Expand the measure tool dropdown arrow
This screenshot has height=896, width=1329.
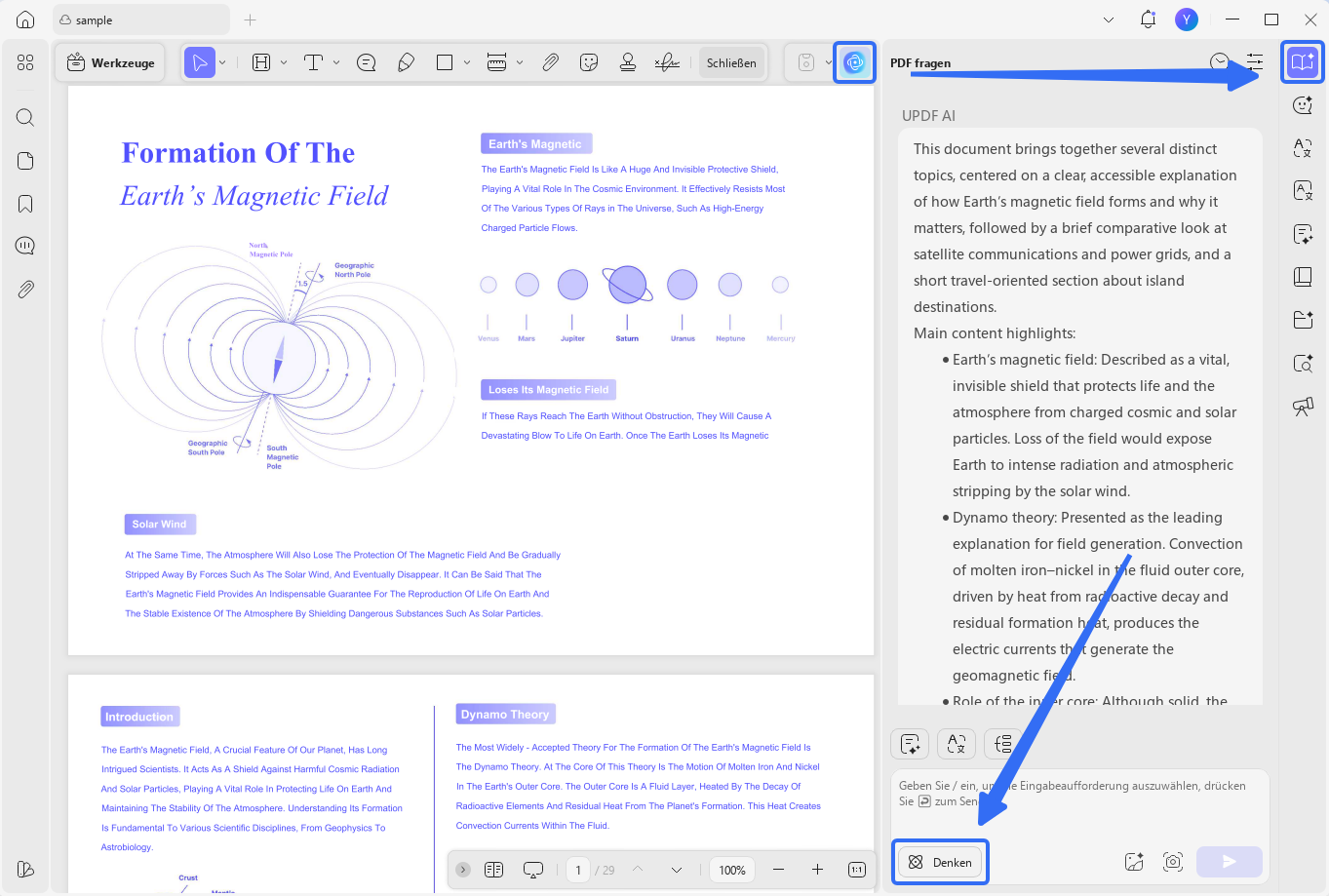coord(520,62)
